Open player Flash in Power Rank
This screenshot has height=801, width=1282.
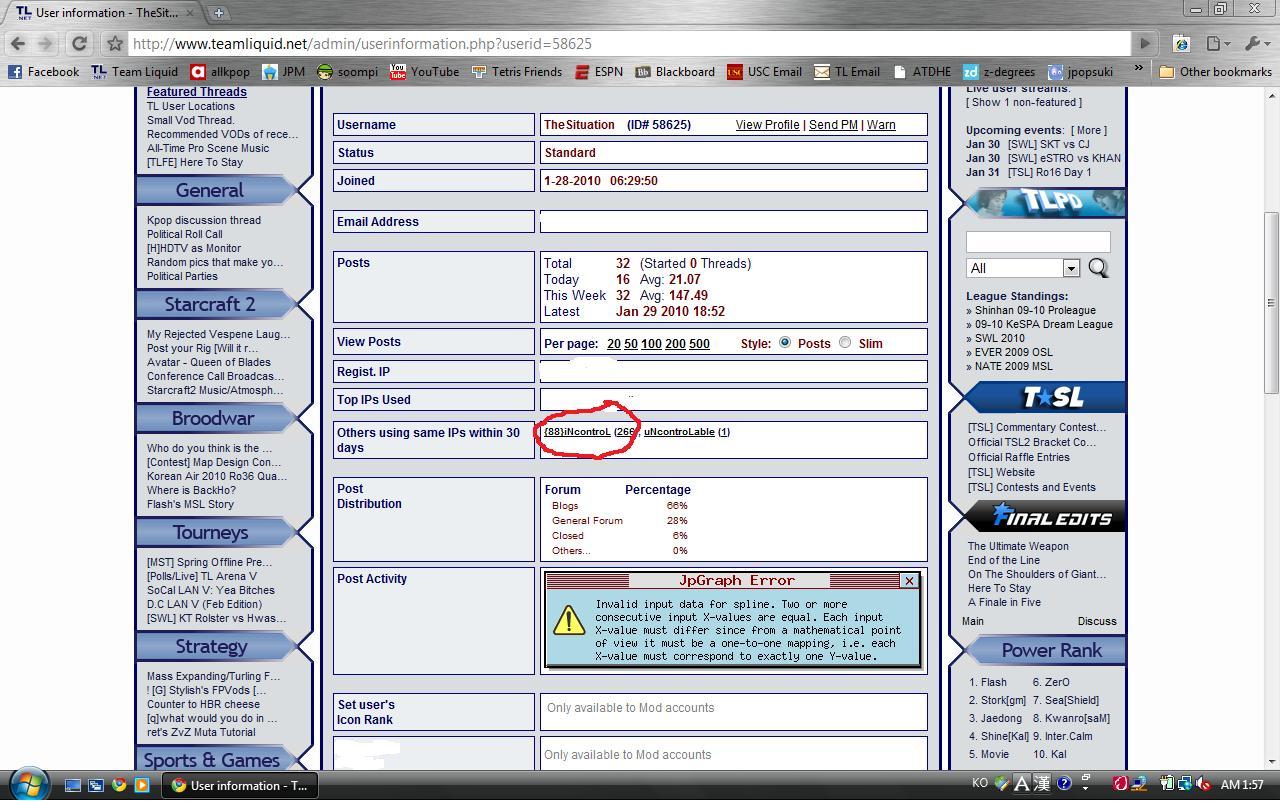click(994, 682)
